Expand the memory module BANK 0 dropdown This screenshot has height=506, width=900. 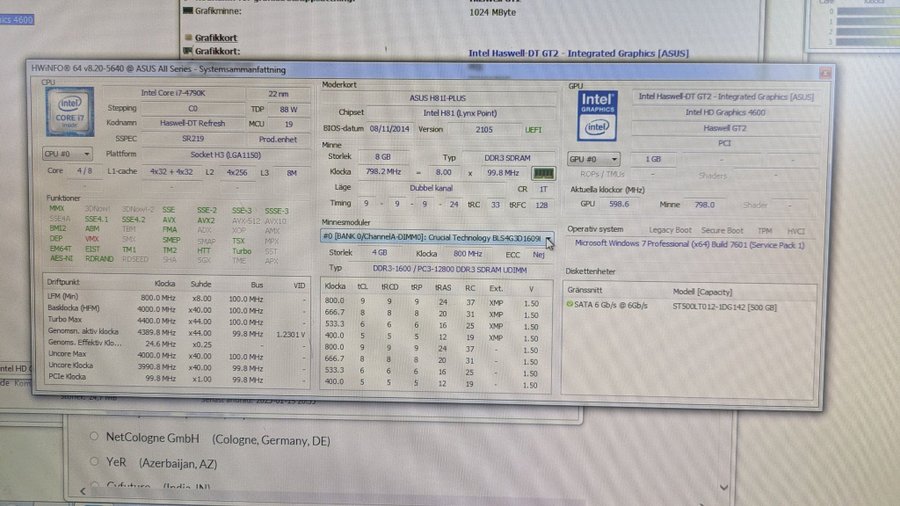point(549,238)
